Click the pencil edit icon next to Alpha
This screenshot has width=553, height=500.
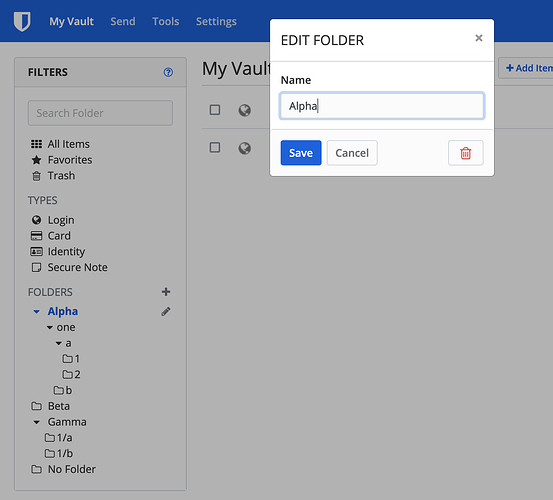point(166,311)
